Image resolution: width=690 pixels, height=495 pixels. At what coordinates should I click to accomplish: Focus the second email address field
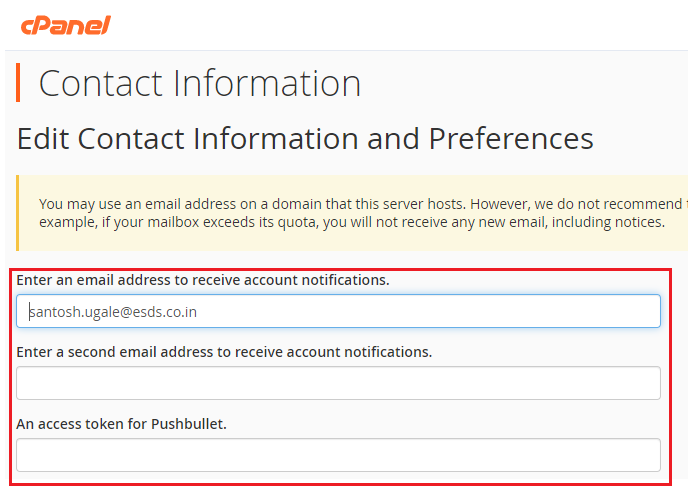(338, 383)
